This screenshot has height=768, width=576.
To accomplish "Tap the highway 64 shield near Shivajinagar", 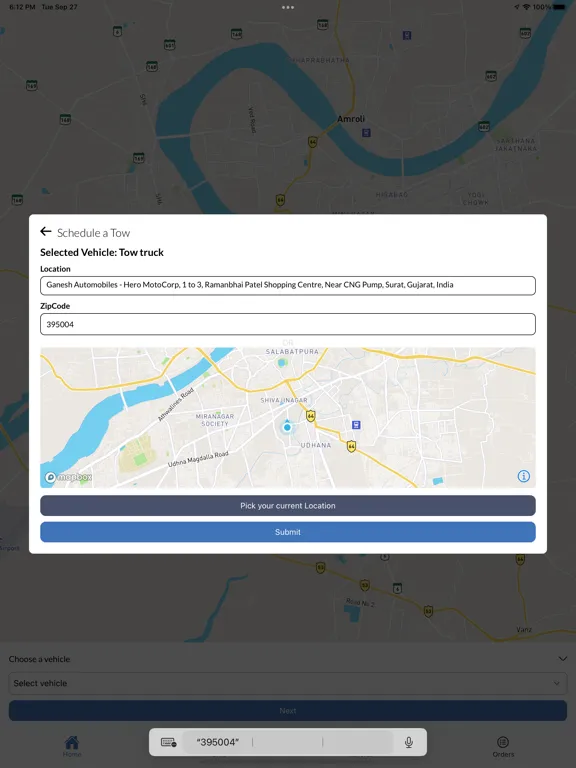I will click(x=311, y=416).
